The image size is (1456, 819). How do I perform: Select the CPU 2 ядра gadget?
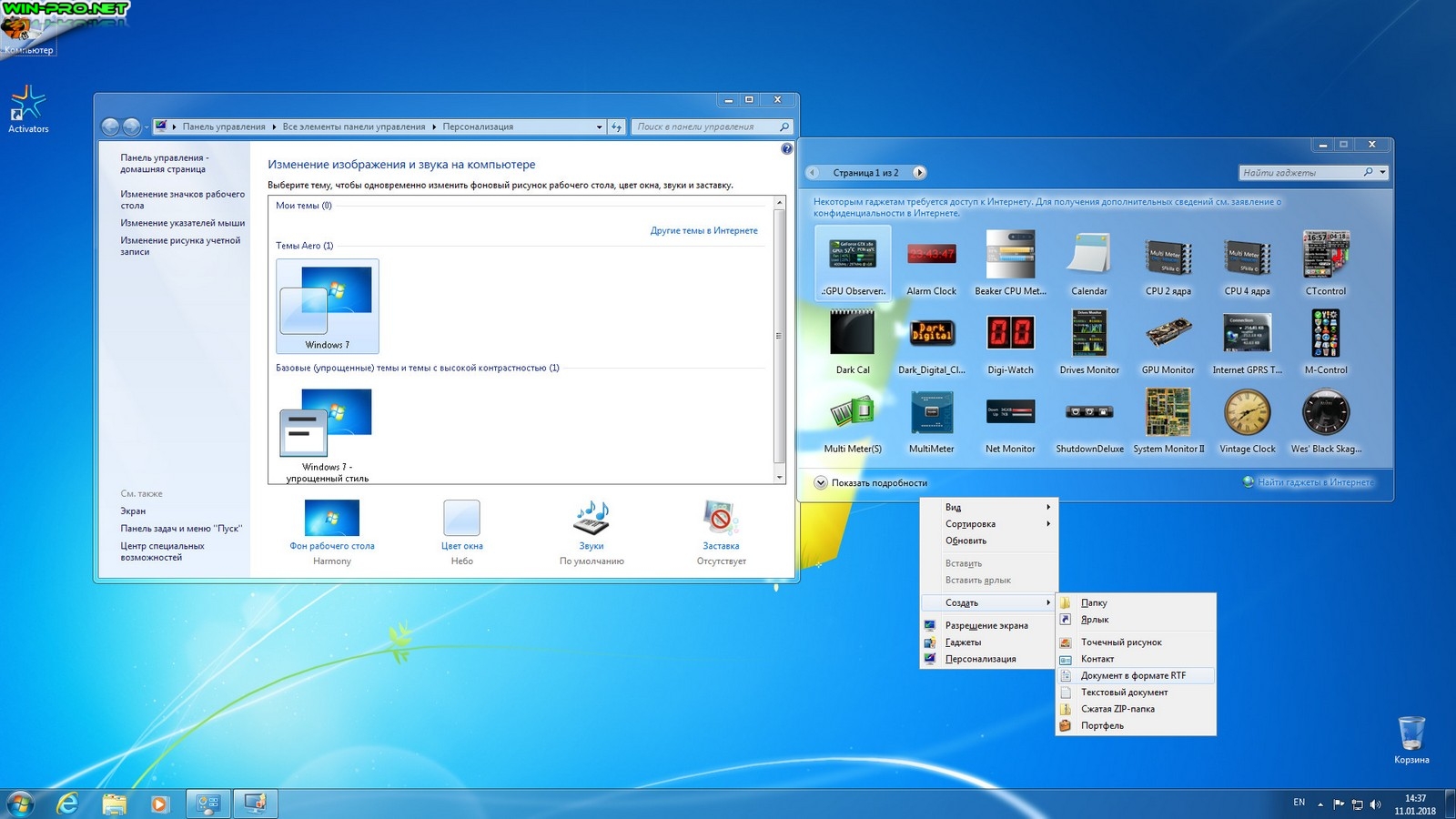pyautogui.click(x=1168, y=262)
